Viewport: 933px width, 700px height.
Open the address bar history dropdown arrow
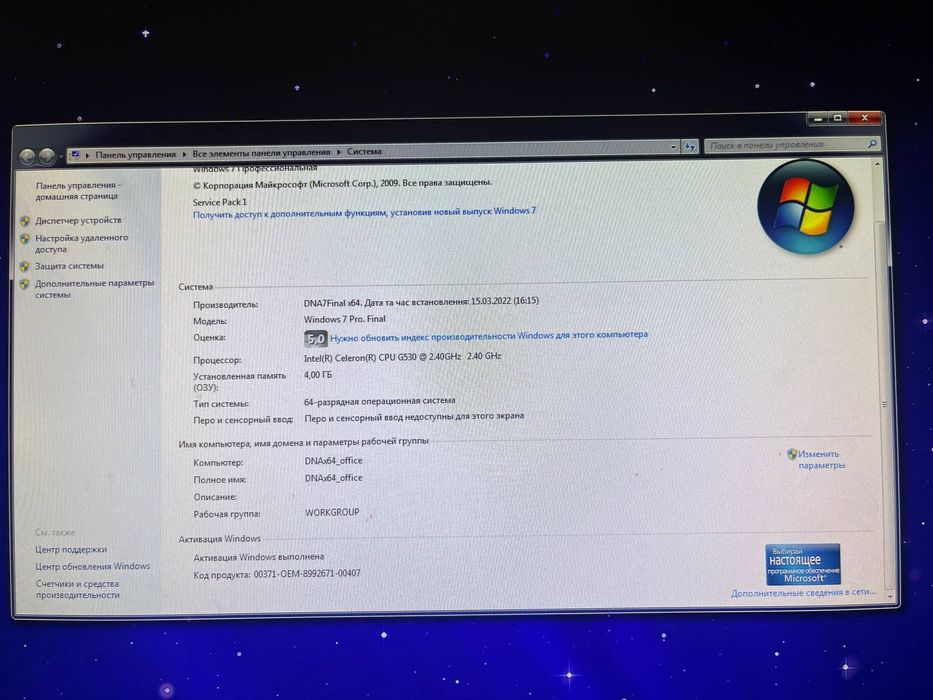click(673, 147)
